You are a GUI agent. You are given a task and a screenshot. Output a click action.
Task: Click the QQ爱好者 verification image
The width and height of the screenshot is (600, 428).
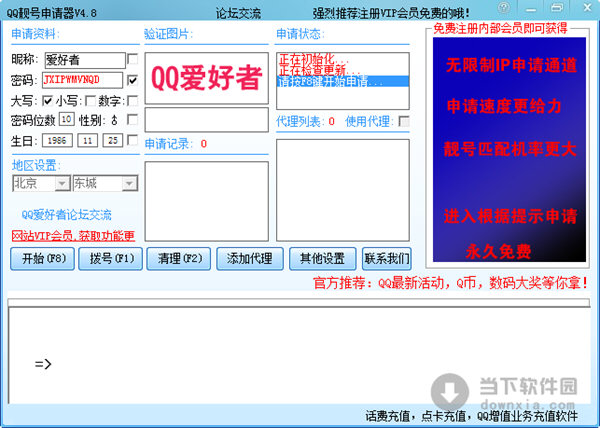pos(207,78)
